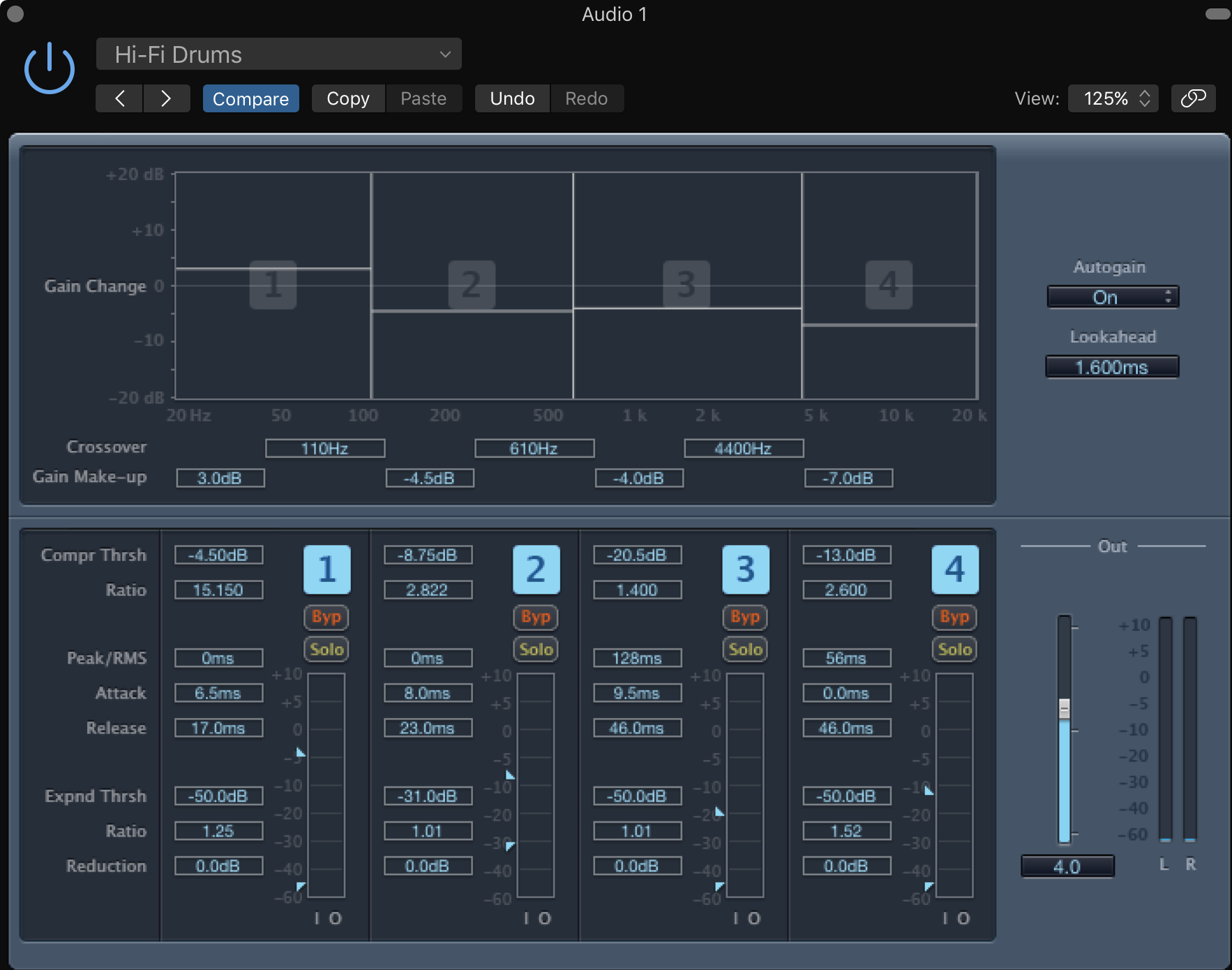Bypass band 2 with Byp button

point(535,617)
